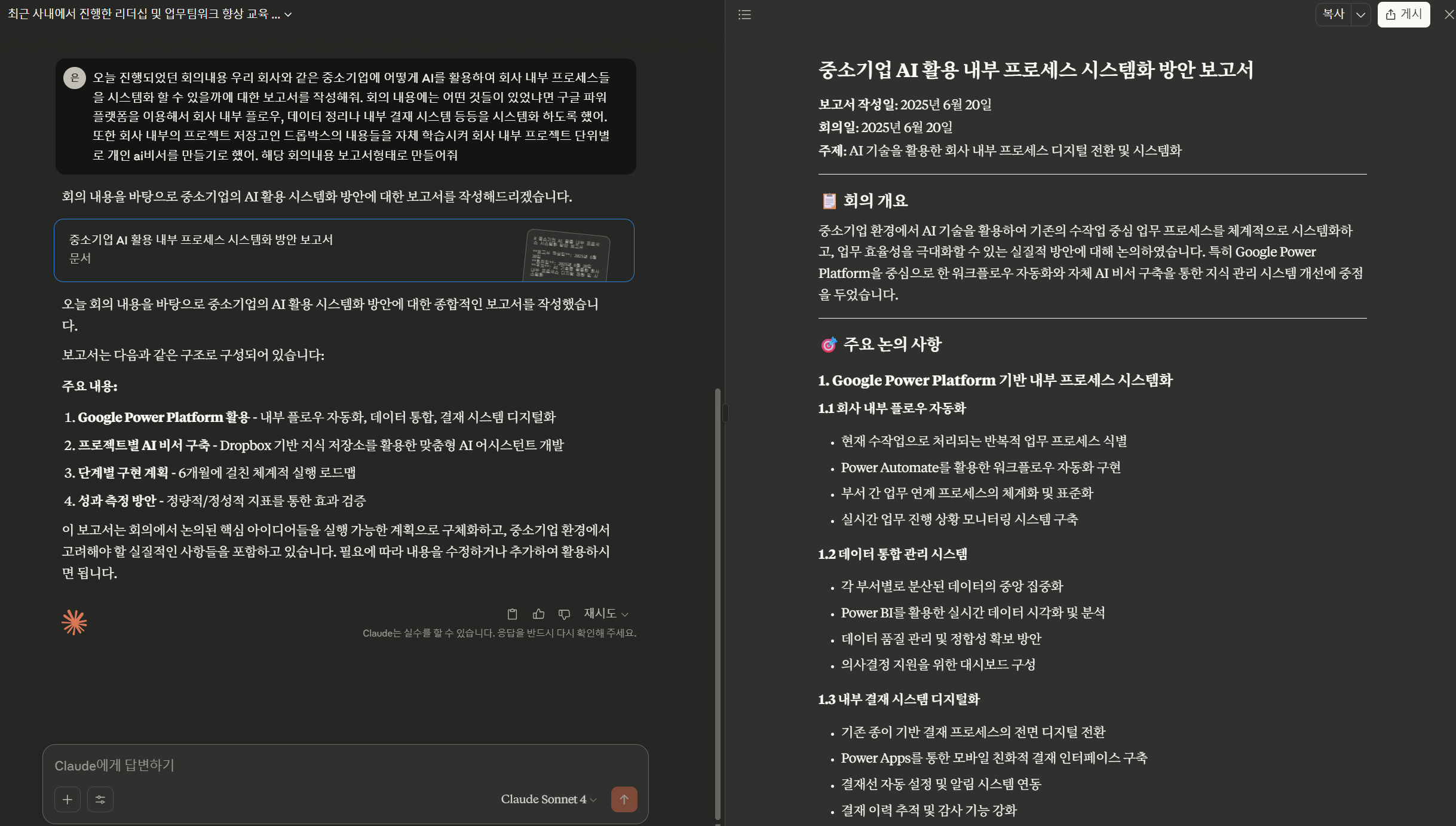Open the dropdown arrow next to 복사
The height and width of the screenshot is (826, 1456).
pos(1360,14)
